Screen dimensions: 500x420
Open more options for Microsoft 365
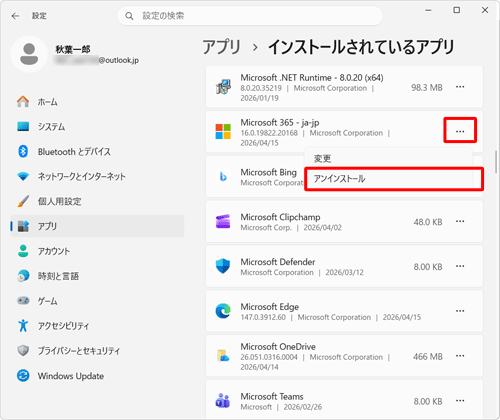(x=460, y=131)
